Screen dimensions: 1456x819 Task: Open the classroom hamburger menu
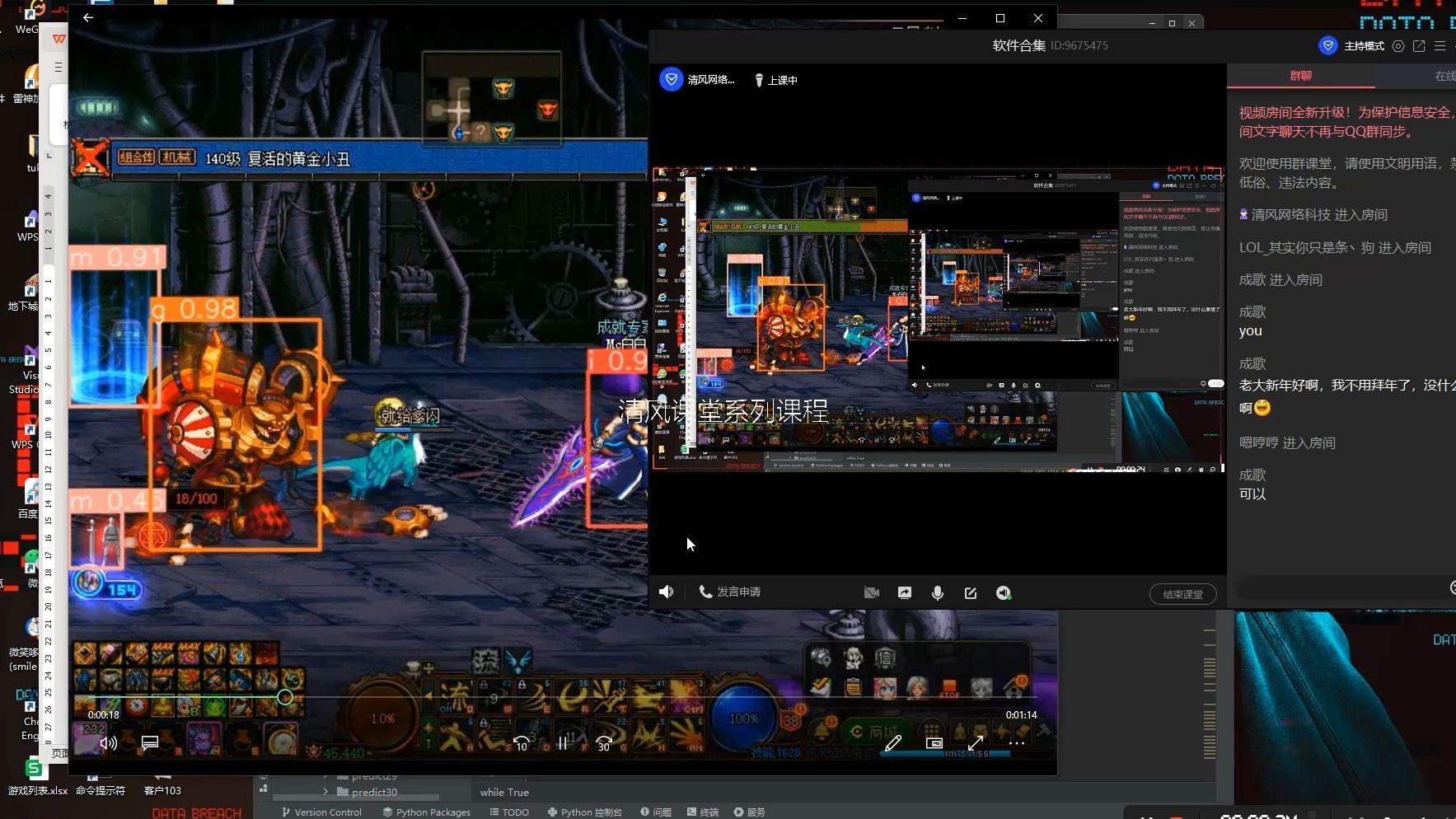[1440, 46]
